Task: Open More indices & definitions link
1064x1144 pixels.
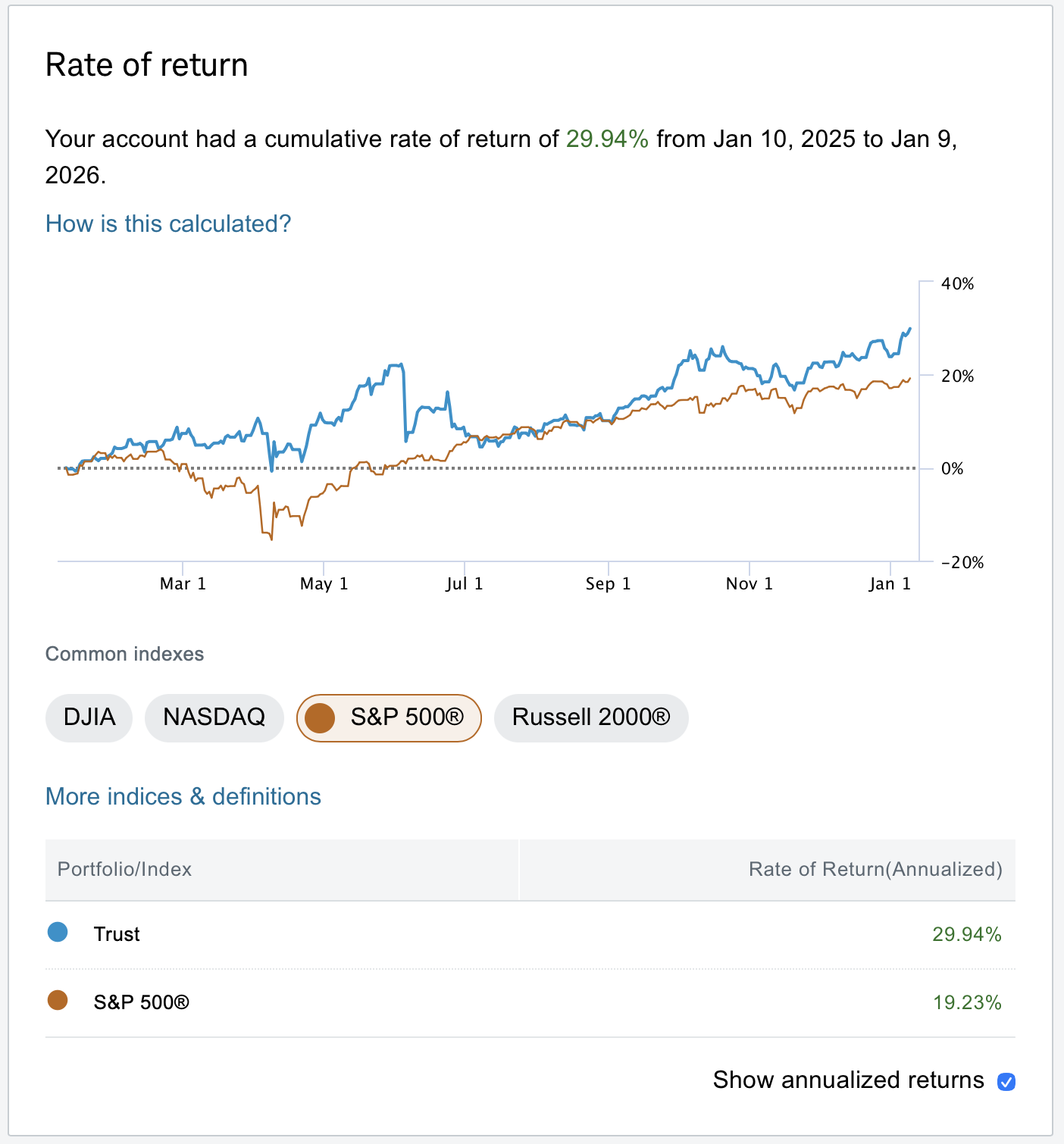Action: pyautogui.click(x=183, y=797)
